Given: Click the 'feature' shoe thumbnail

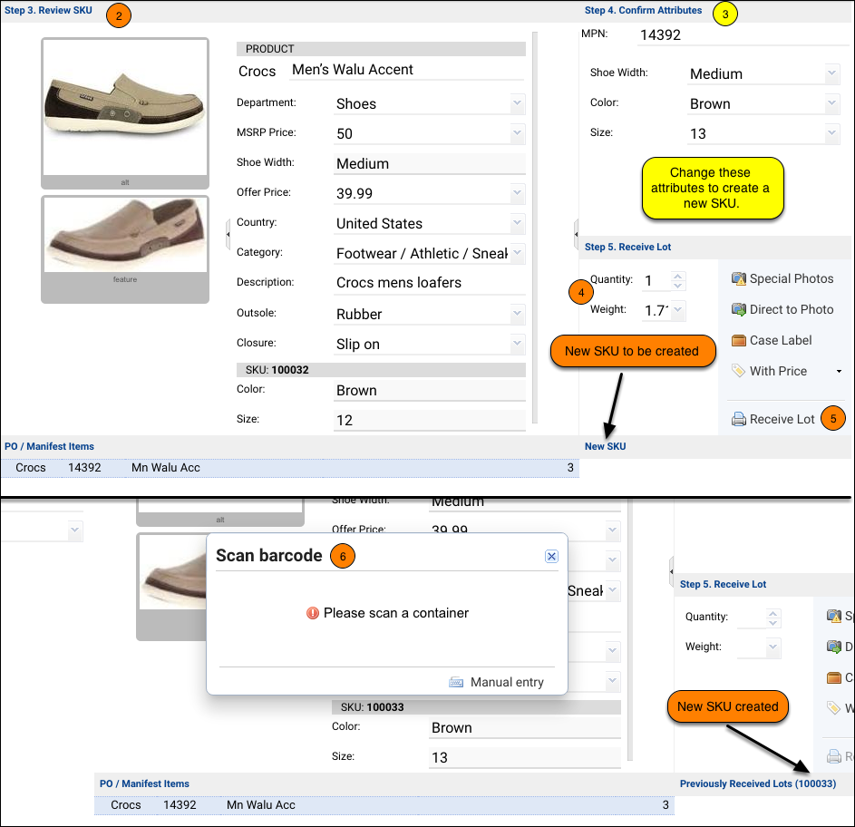Looking at the screenshot, I should coord(124,233).
